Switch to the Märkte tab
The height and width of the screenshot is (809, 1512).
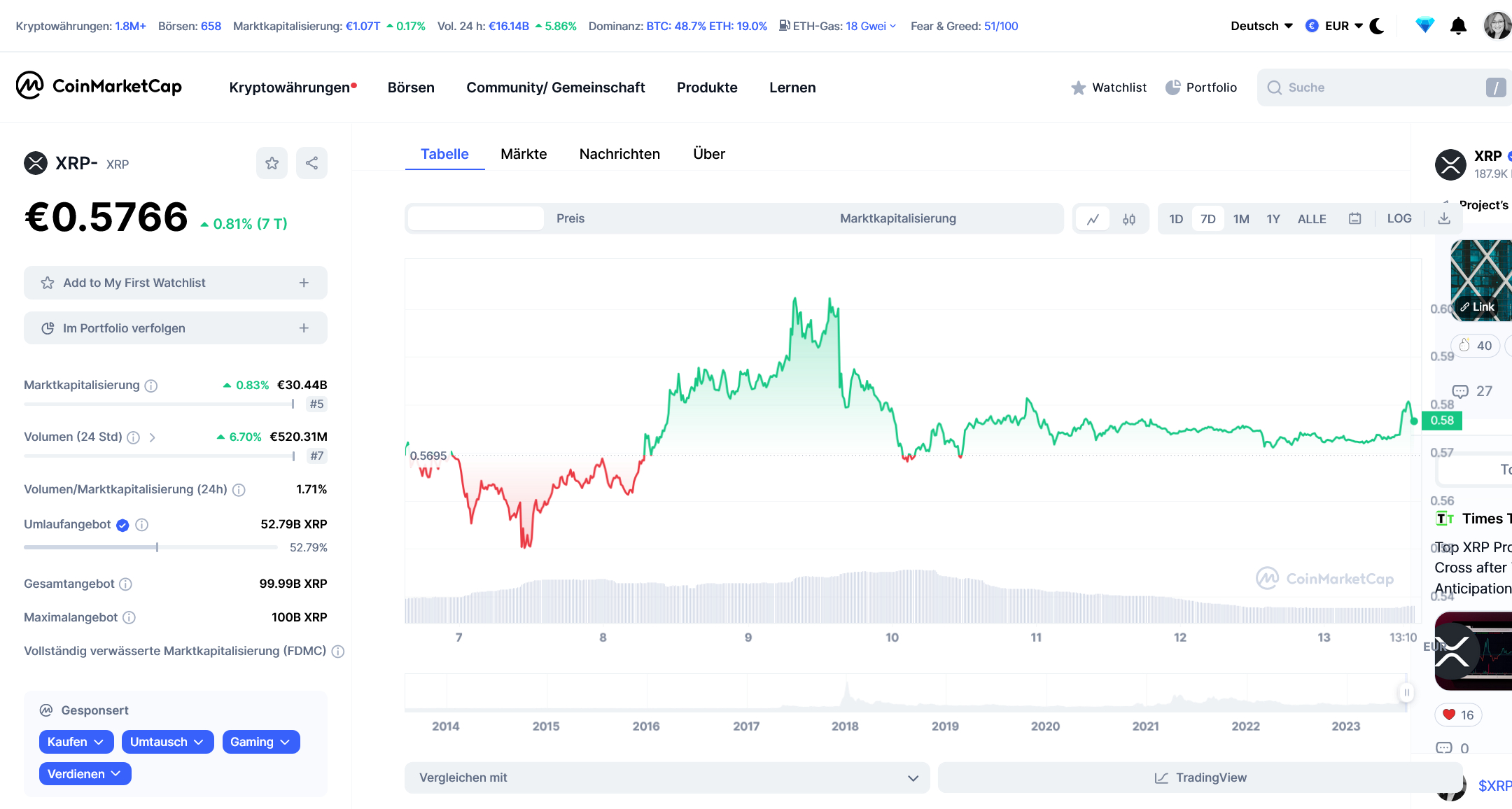pyautogui.click(x=524, y=154)
